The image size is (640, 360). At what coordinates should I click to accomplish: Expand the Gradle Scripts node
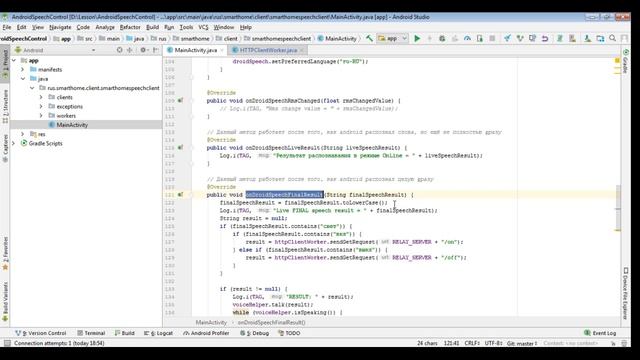click(14, 143)
